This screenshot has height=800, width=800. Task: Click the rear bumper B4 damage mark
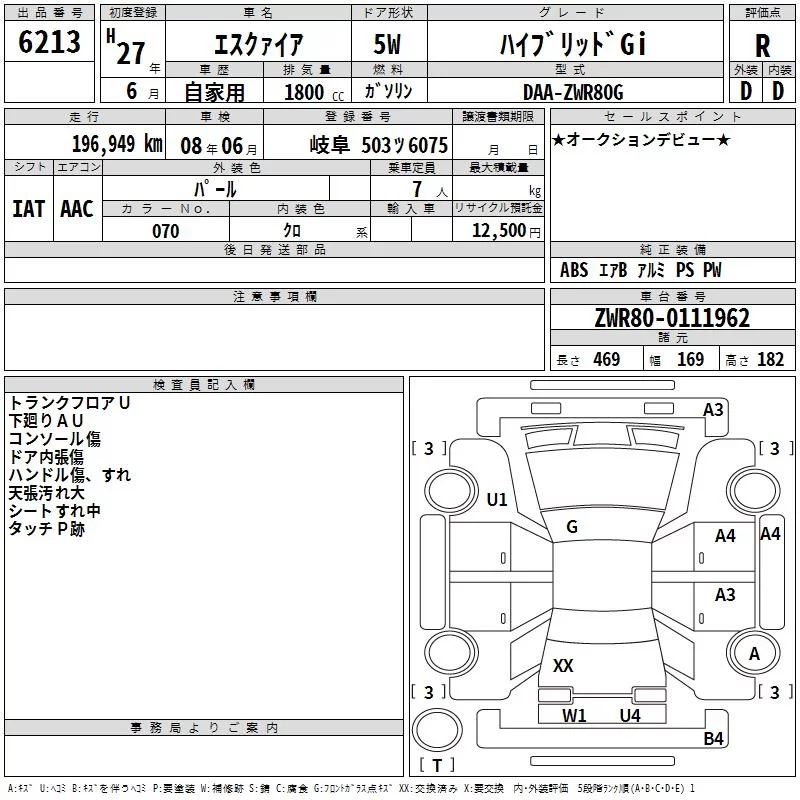[713, 738]
